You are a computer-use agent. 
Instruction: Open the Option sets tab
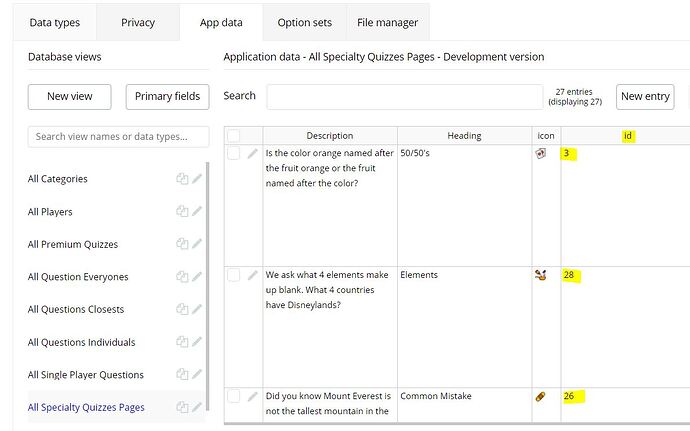(306, 22)
